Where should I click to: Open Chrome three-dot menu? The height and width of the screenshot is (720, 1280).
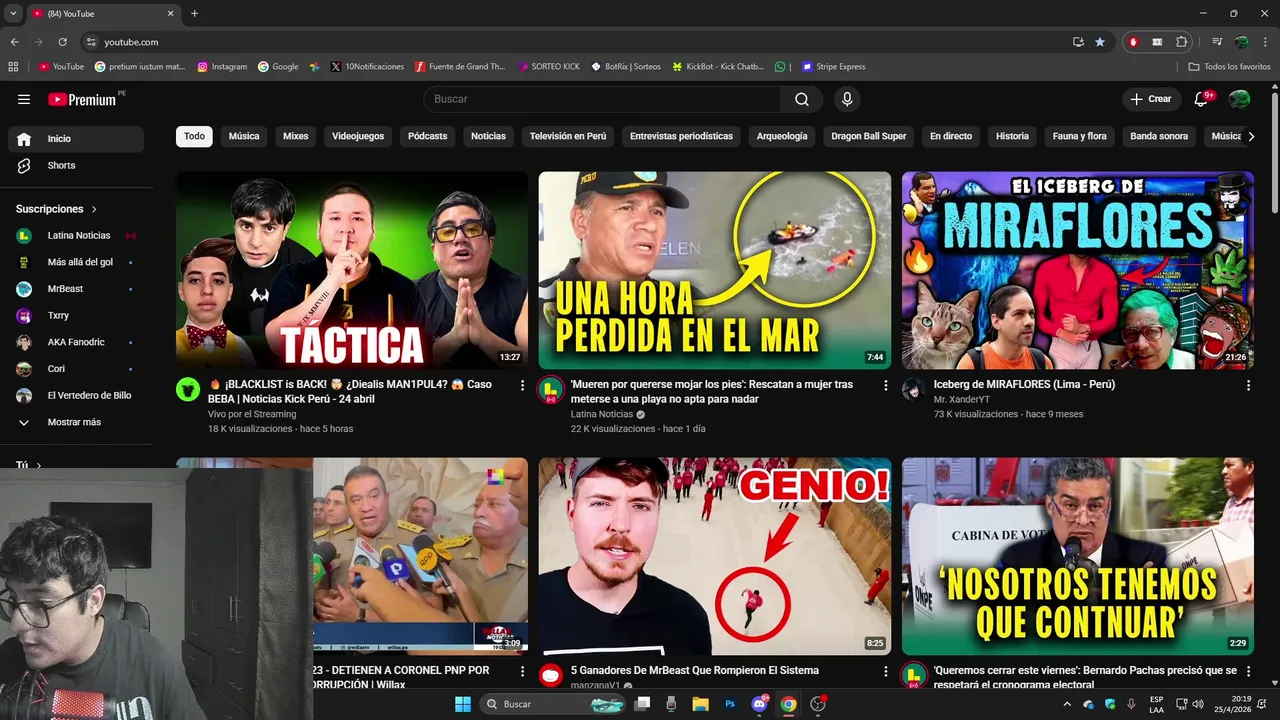1265,42
